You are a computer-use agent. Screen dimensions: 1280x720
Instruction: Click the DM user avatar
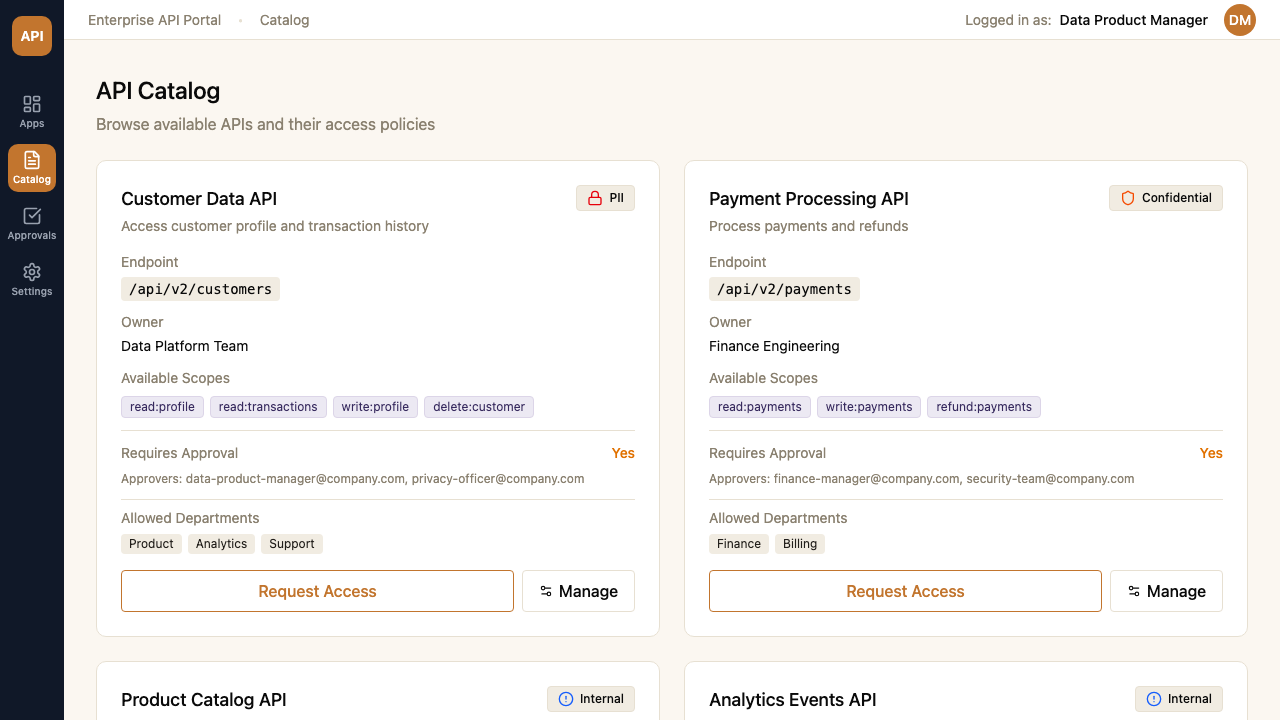pos(1240,20)
